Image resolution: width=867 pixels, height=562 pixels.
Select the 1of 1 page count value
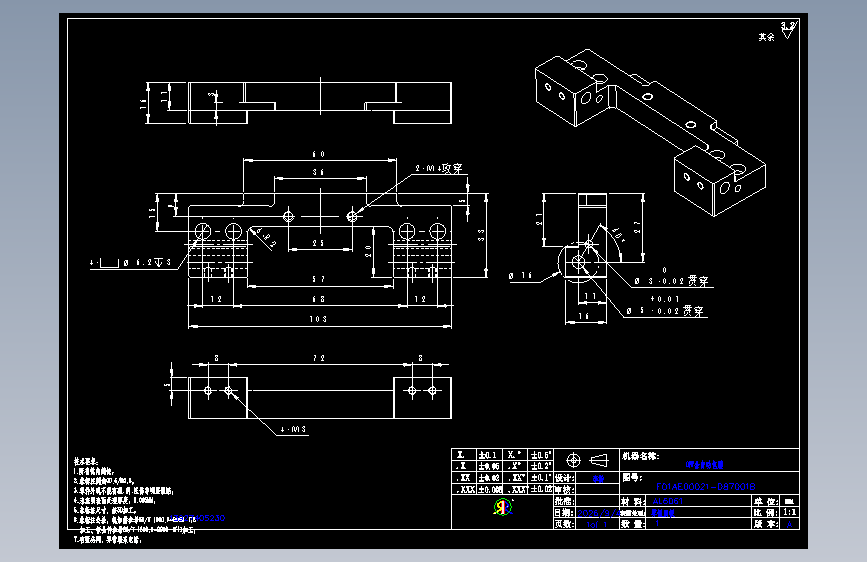[x=597, y=524]
